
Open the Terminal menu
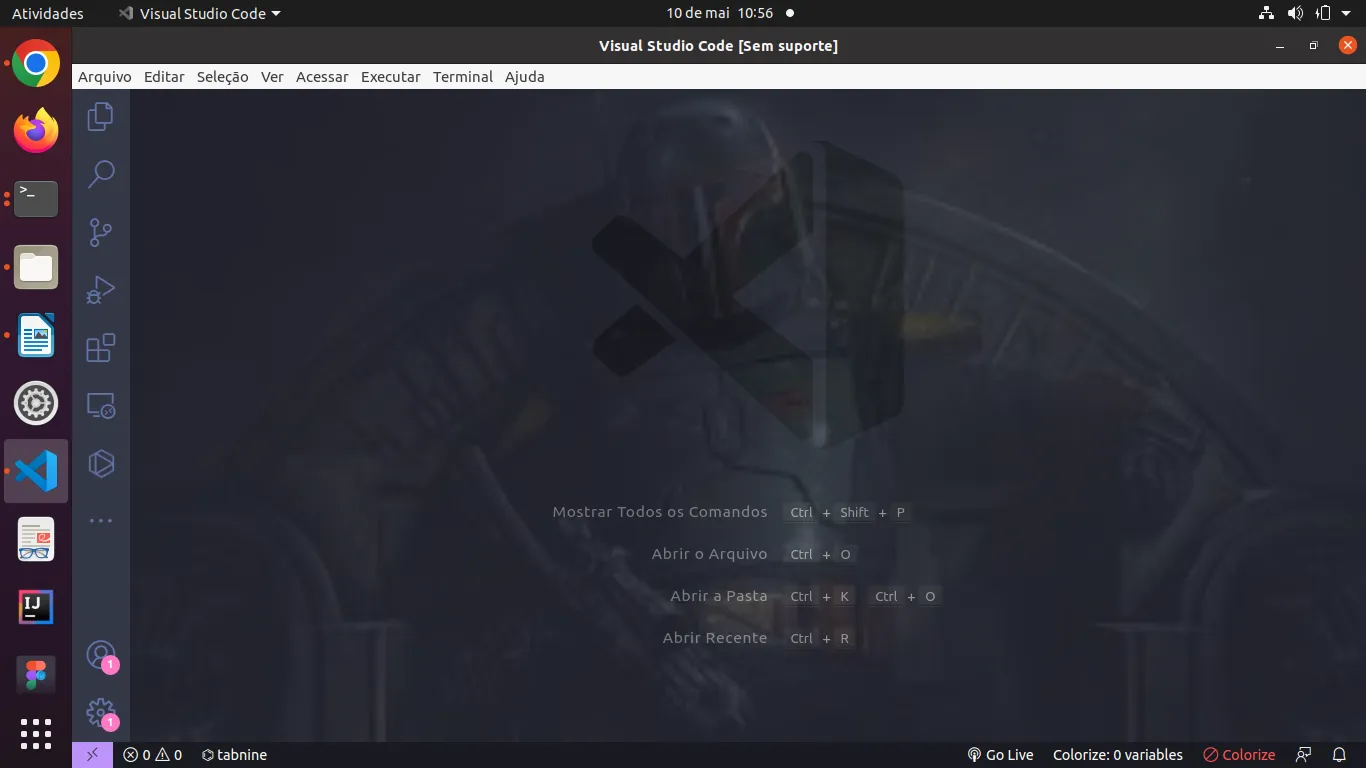[463, 77]
